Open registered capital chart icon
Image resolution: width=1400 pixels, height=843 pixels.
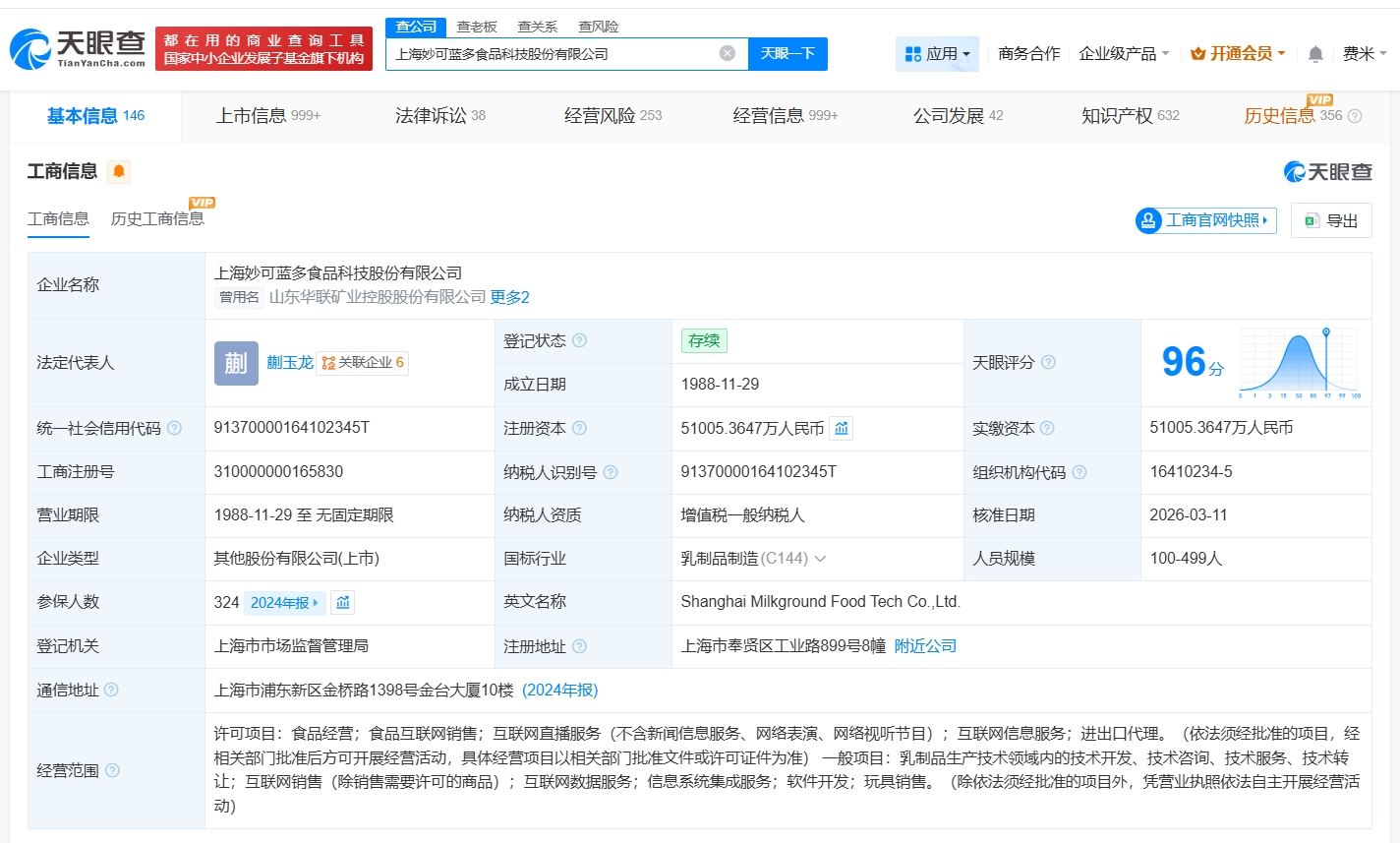[x=841, y=428]
